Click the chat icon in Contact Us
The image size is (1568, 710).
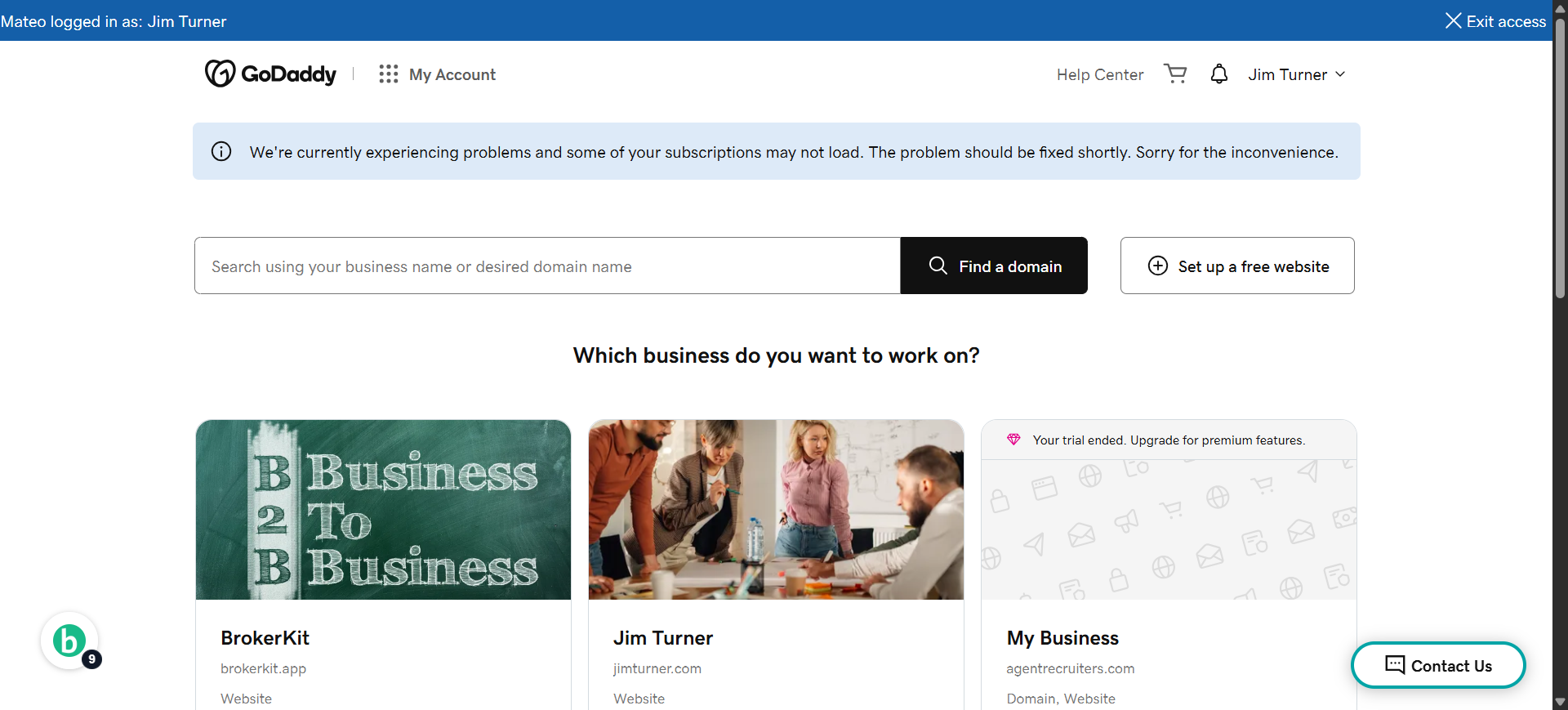1395,665
